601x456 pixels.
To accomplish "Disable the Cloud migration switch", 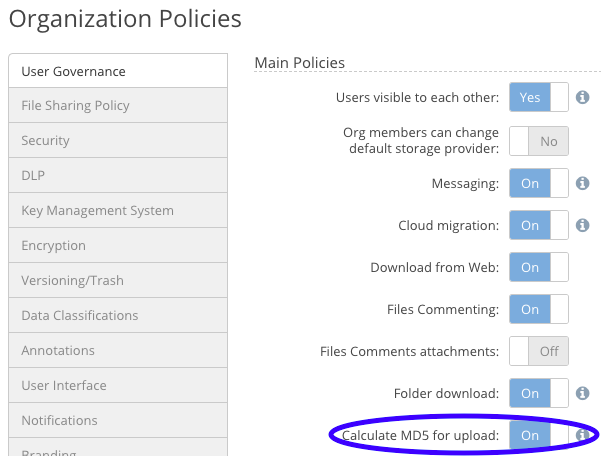I will pos(539,225).
